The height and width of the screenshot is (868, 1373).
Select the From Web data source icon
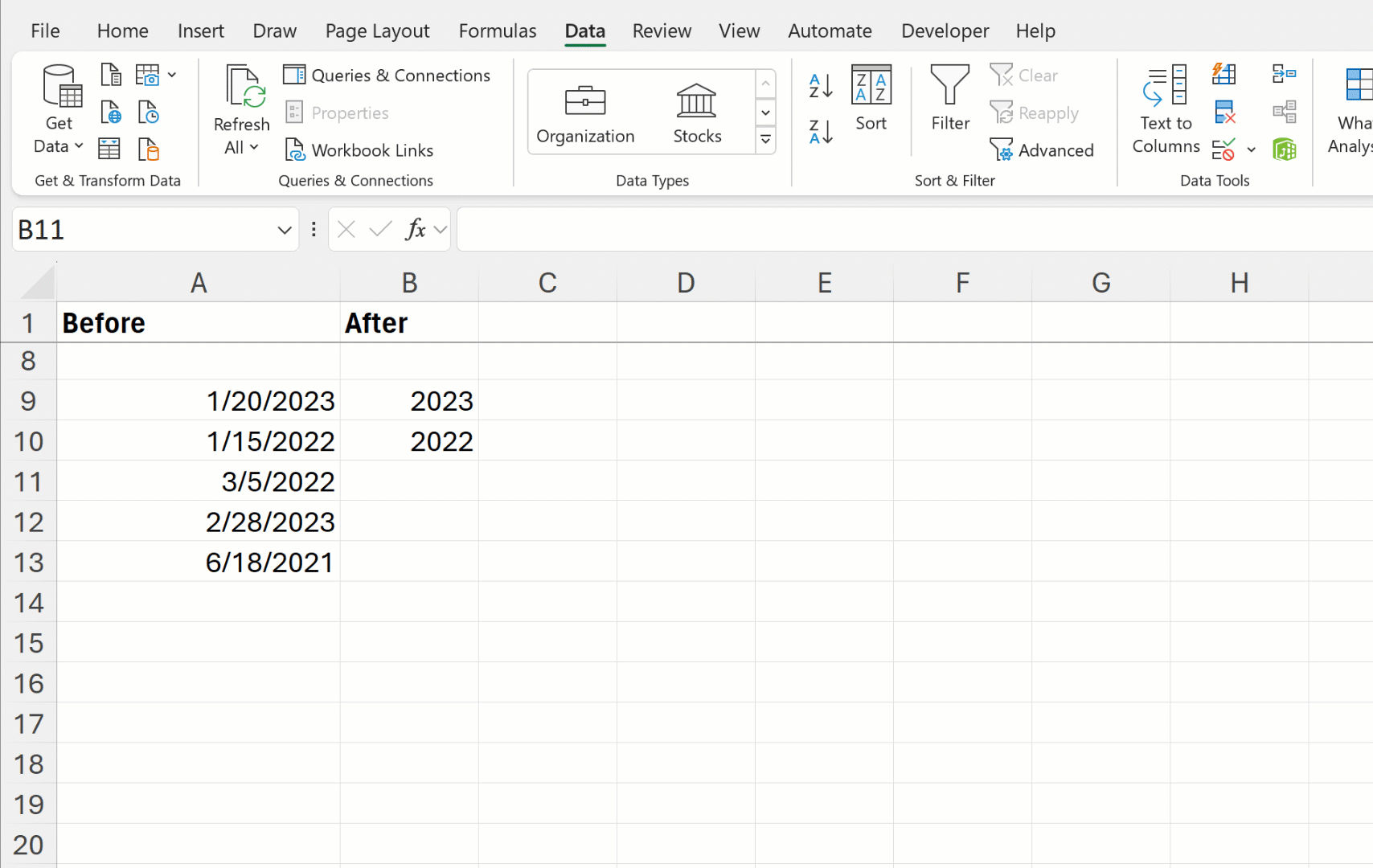coord(109,112)
